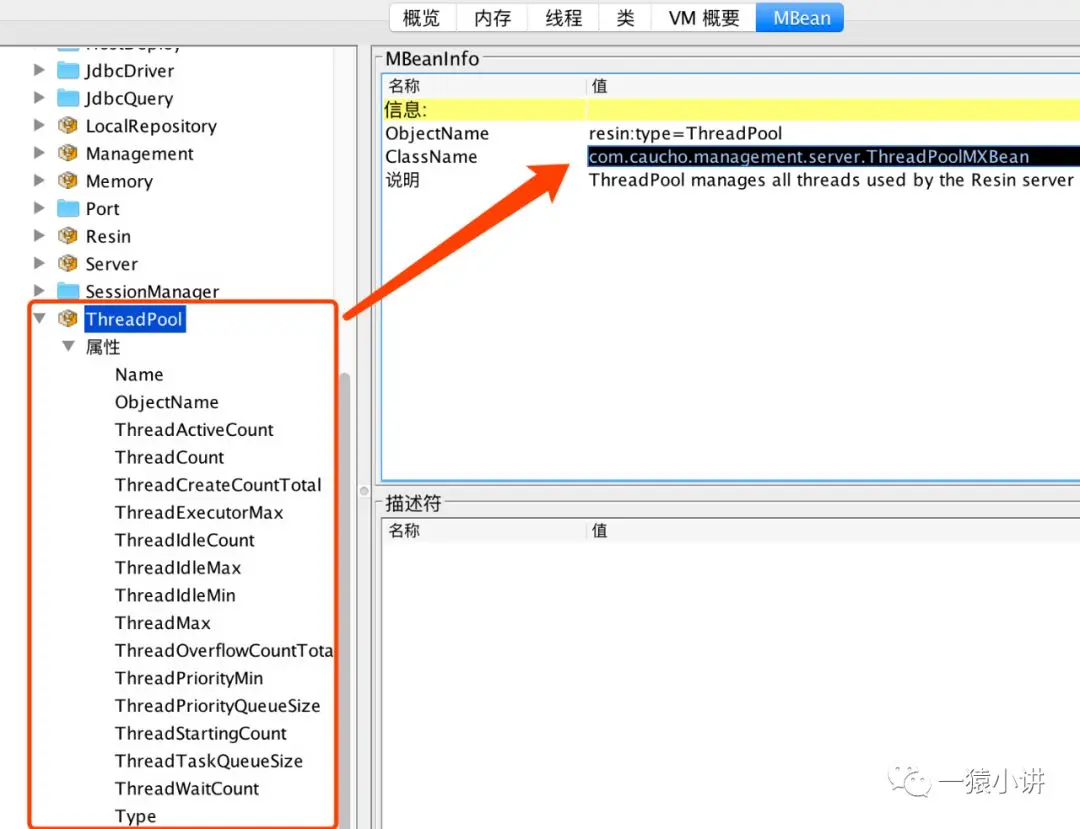This screenshot has height=829, width=1080.
Task: Click the 说明 row label
Action: pyautogui.click(x=402, y=180)
